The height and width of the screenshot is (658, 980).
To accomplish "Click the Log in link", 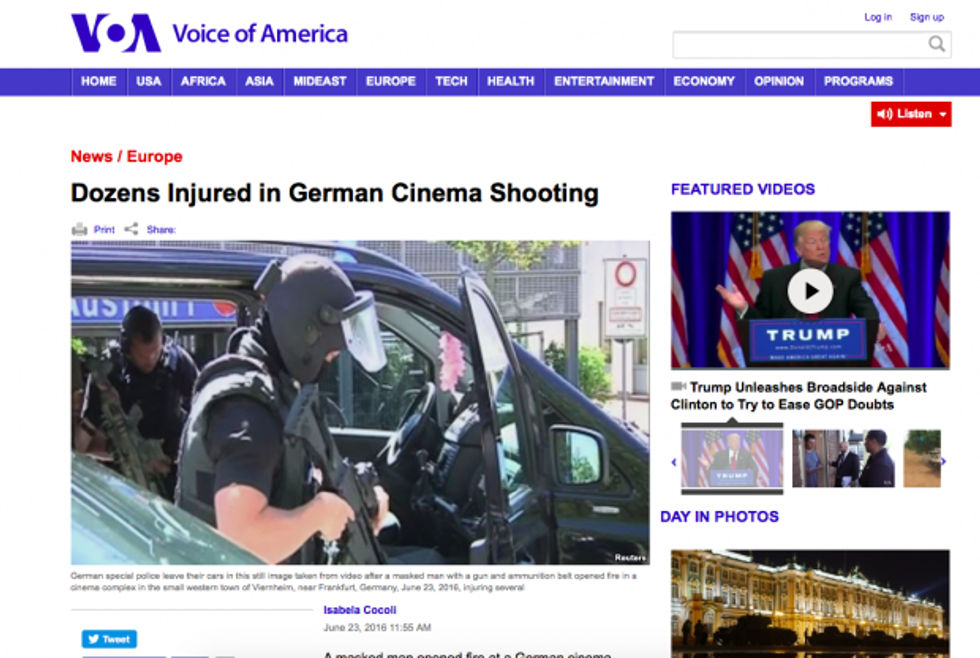I will click(877, 17).
